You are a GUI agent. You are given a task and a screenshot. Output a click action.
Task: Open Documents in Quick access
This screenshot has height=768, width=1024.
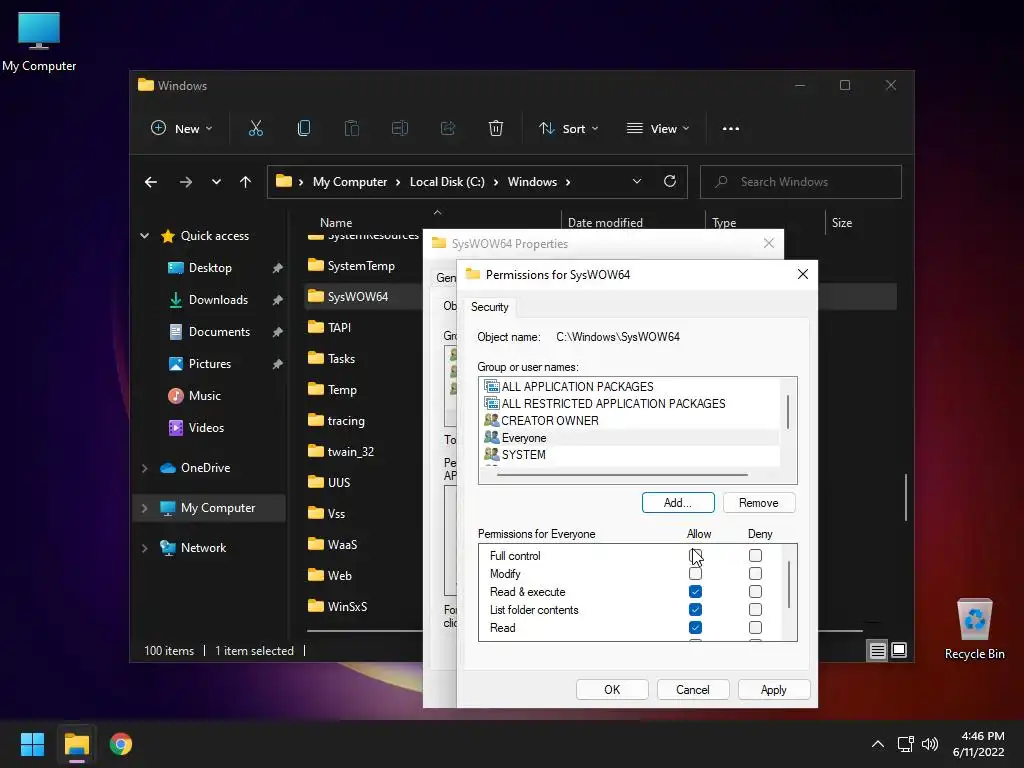click(x=219, y=332)
